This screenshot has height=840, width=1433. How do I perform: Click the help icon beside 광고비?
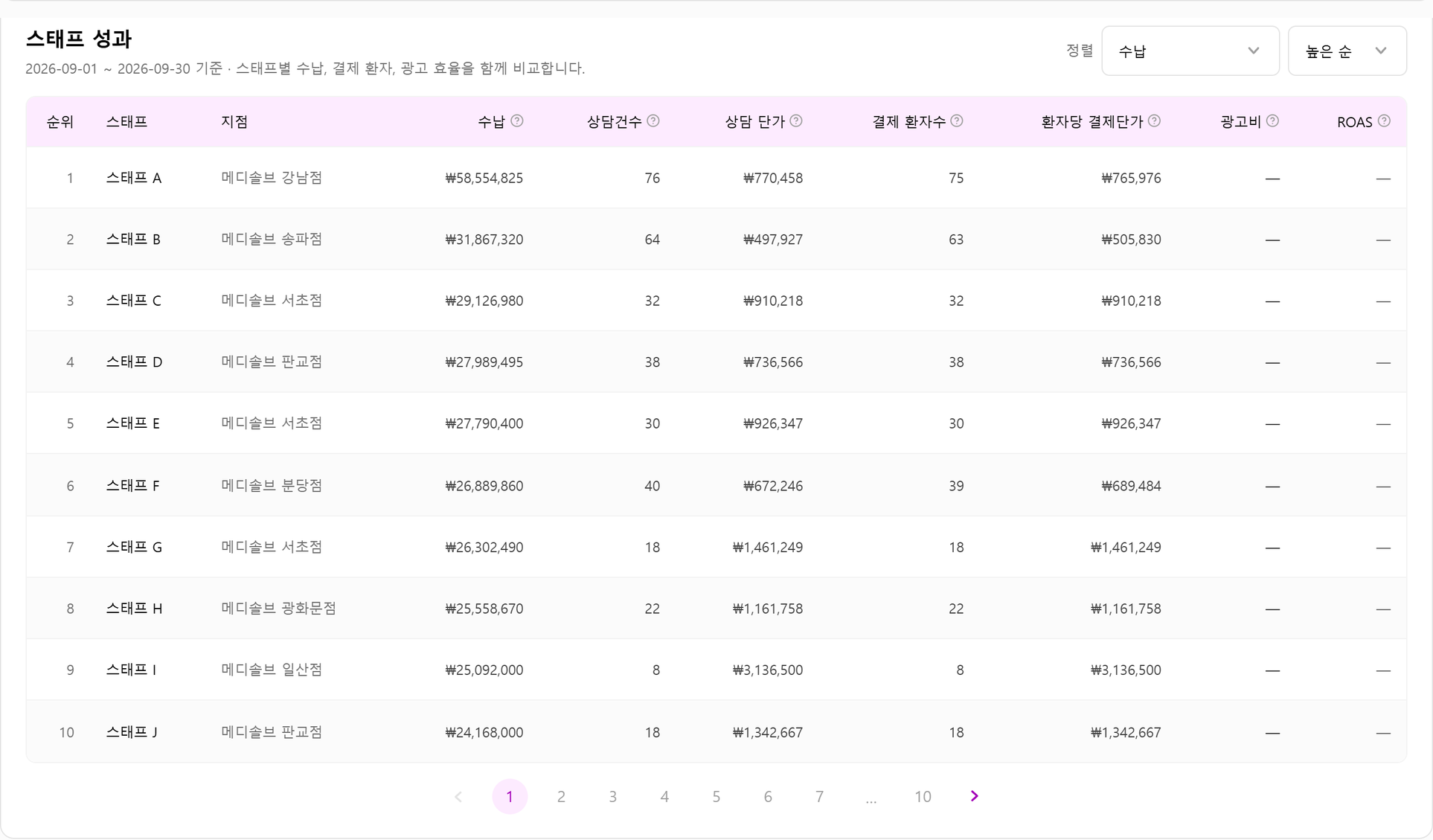[x=1272, y=121]
